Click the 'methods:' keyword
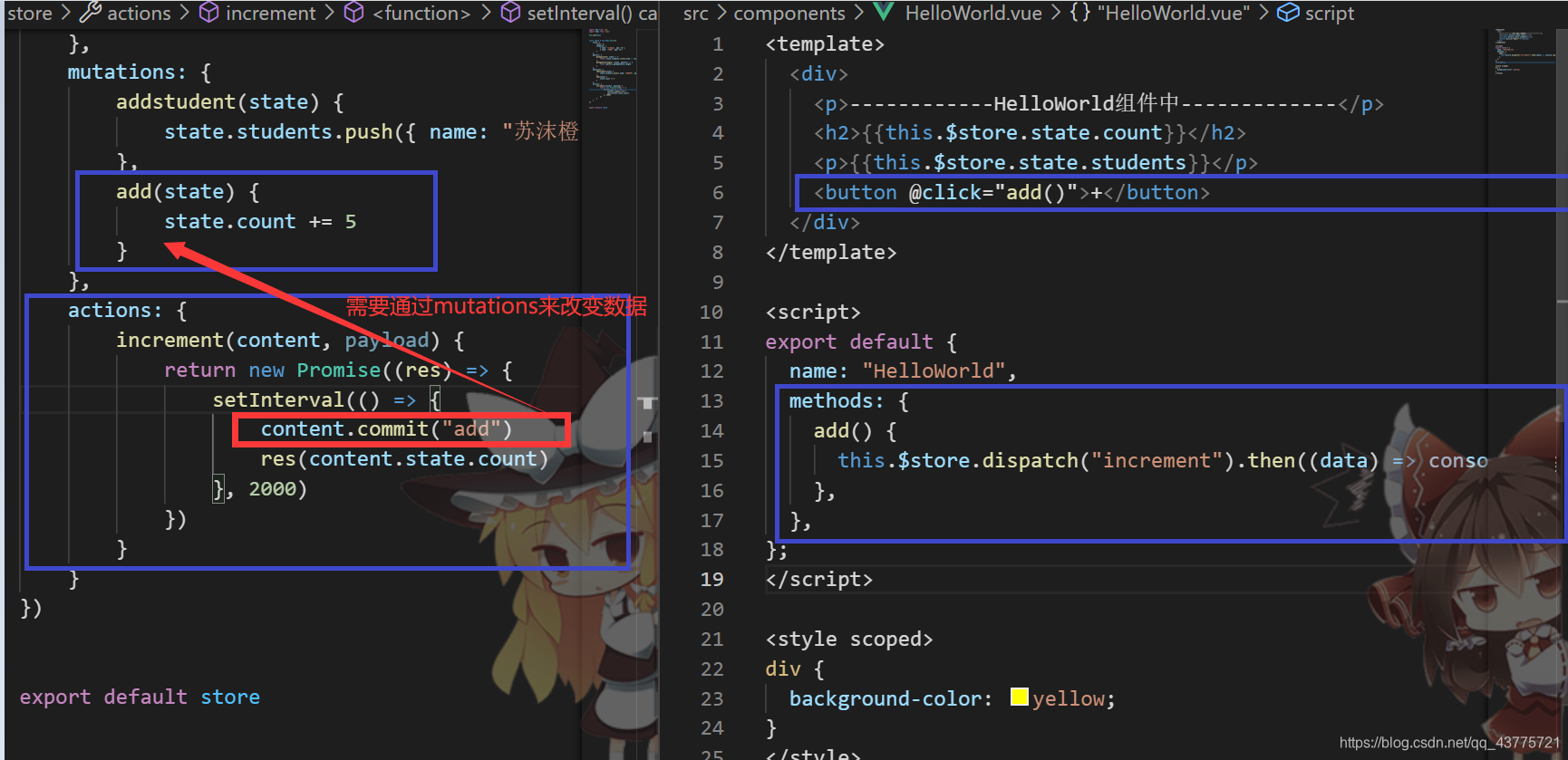Image resolution: width=1568 pixels, height=760 pixels. [x=837, y=400]
